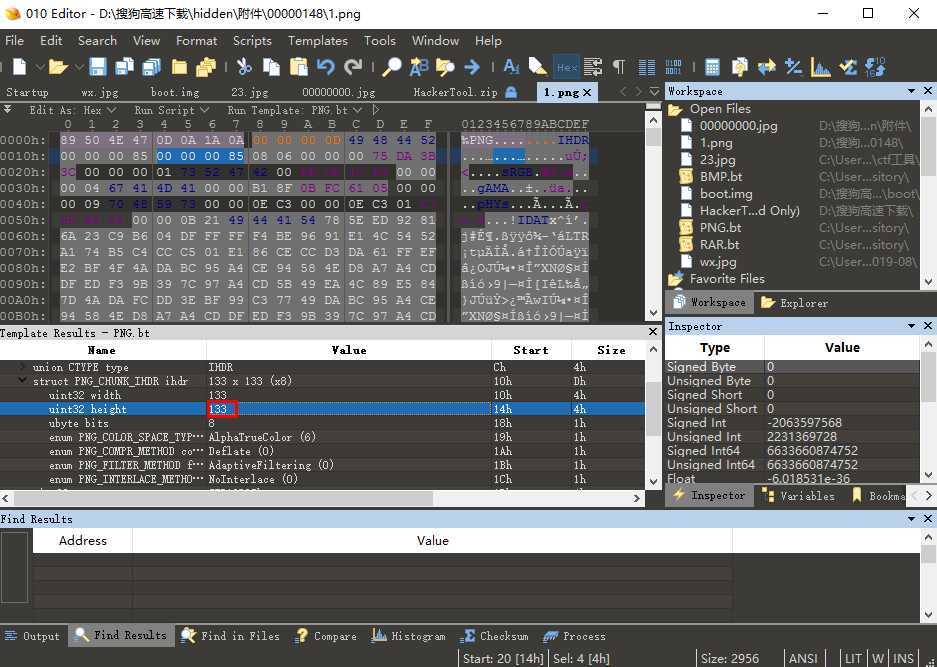Click INS indicator in status bar
This screenshot has width=937, height=667.
pyautogui.click(x=903, y=658)
